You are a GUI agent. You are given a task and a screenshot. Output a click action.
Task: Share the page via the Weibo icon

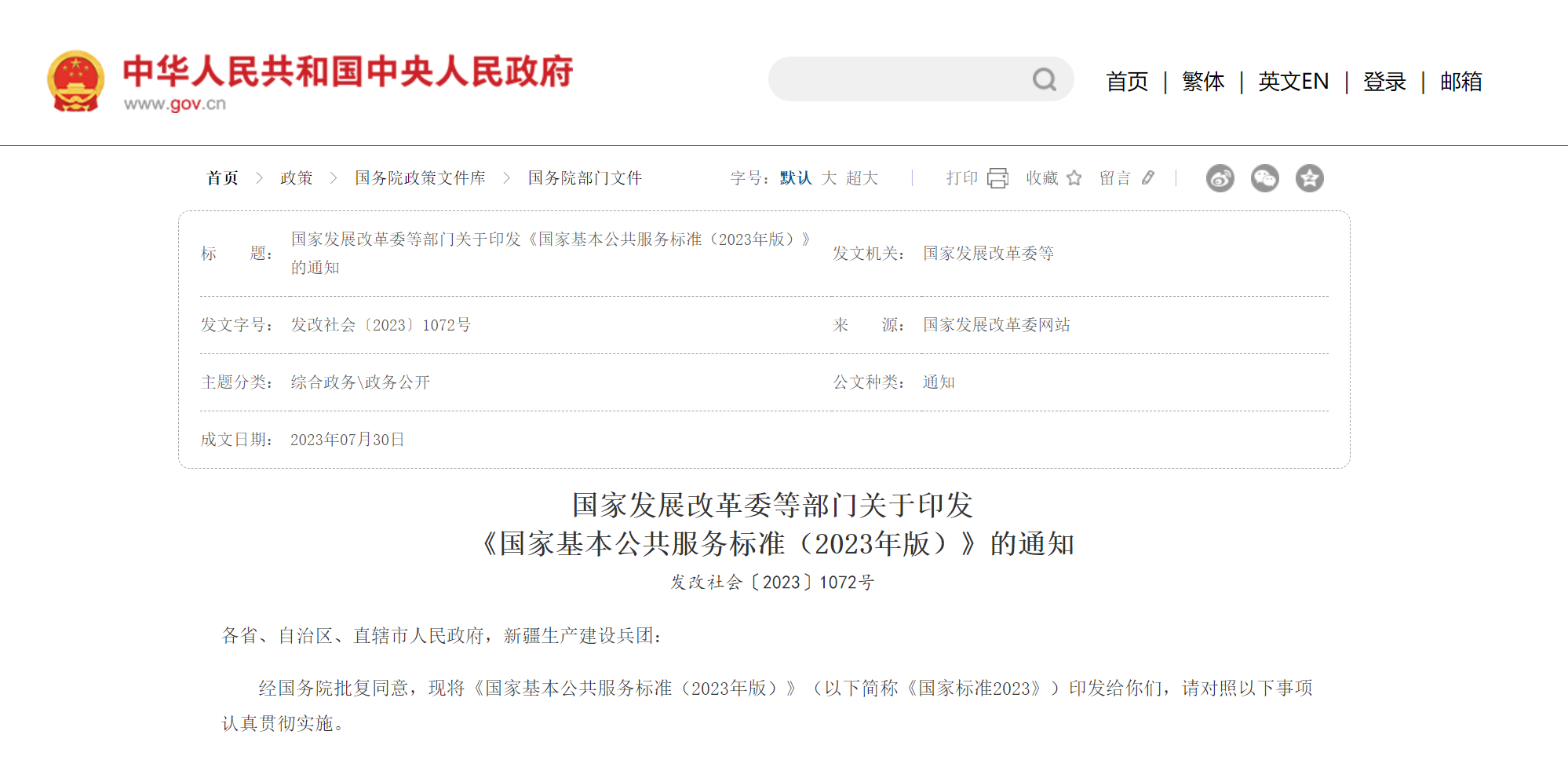pyautogui.click(x=1220, y=178)
